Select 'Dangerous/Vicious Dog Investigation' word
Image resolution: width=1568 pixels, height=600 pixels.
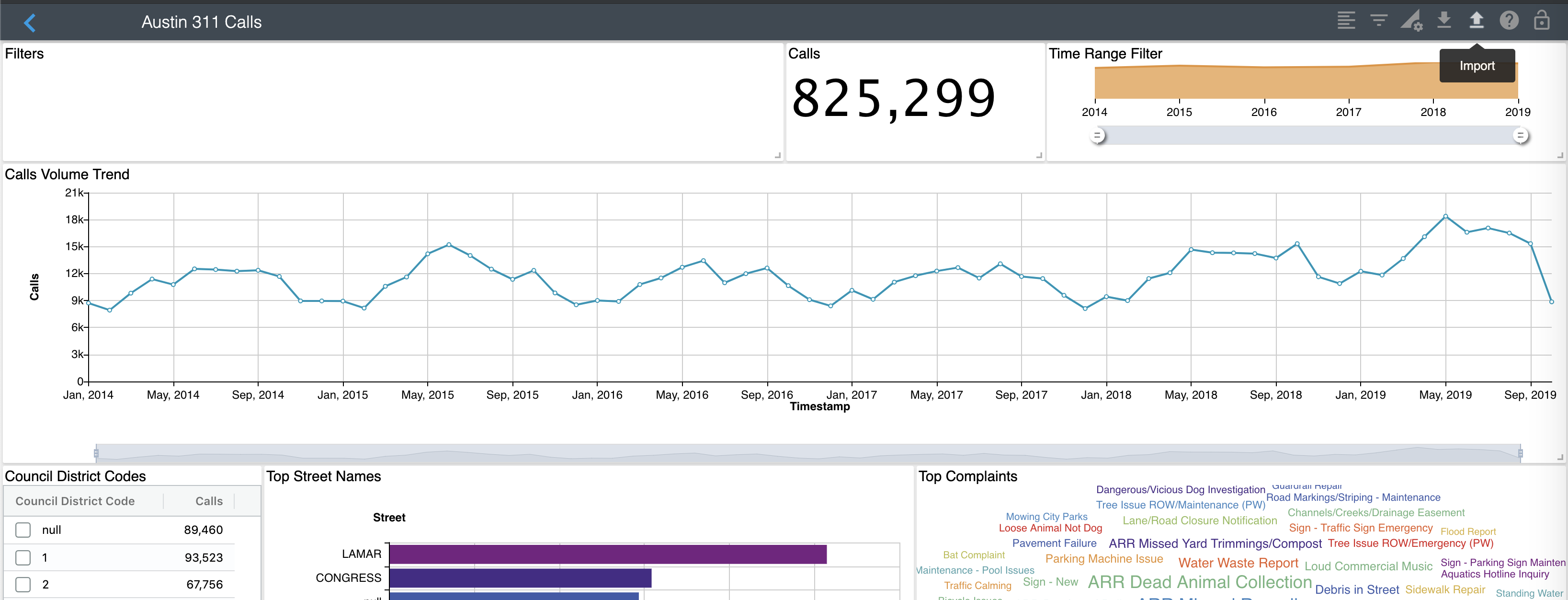(x=1180, y=490)
